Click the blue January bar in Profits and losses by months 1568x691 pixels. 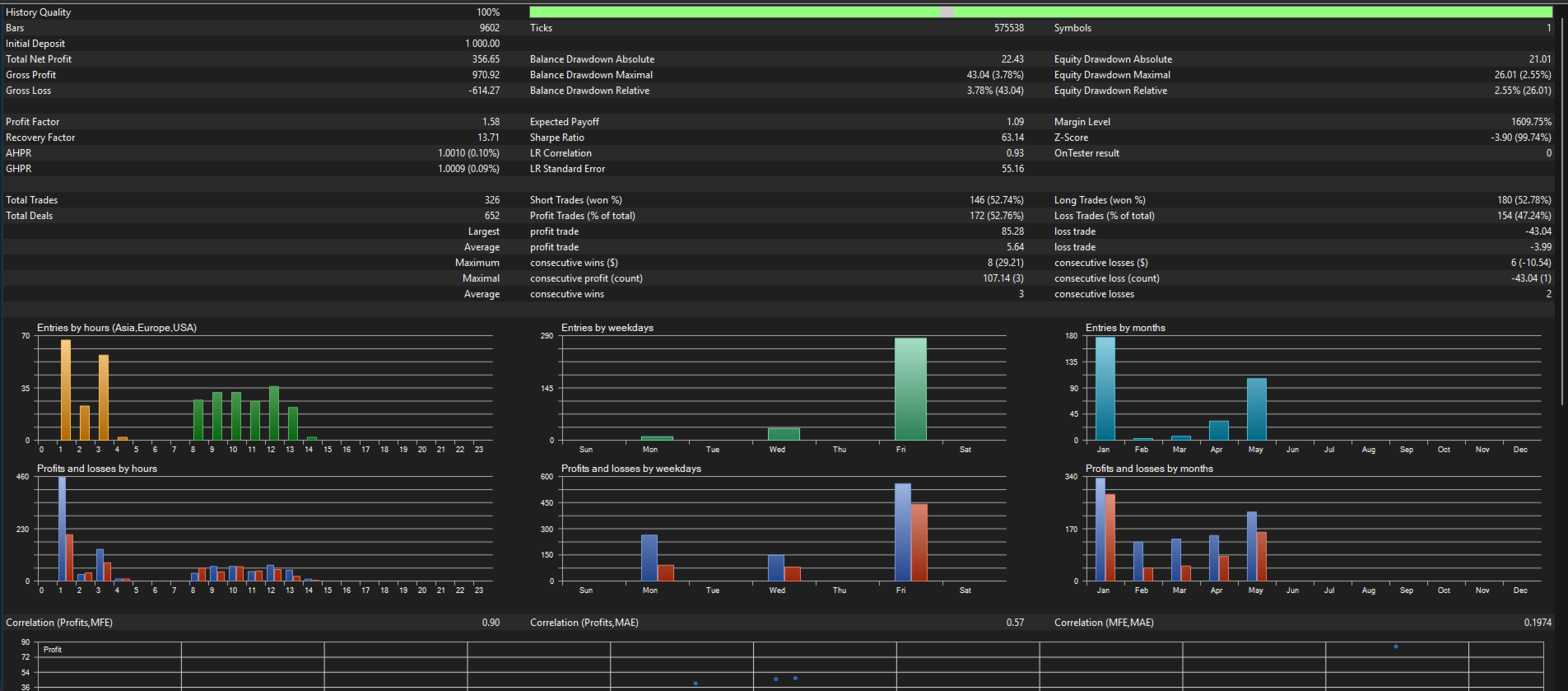(x=1100, y=530)
